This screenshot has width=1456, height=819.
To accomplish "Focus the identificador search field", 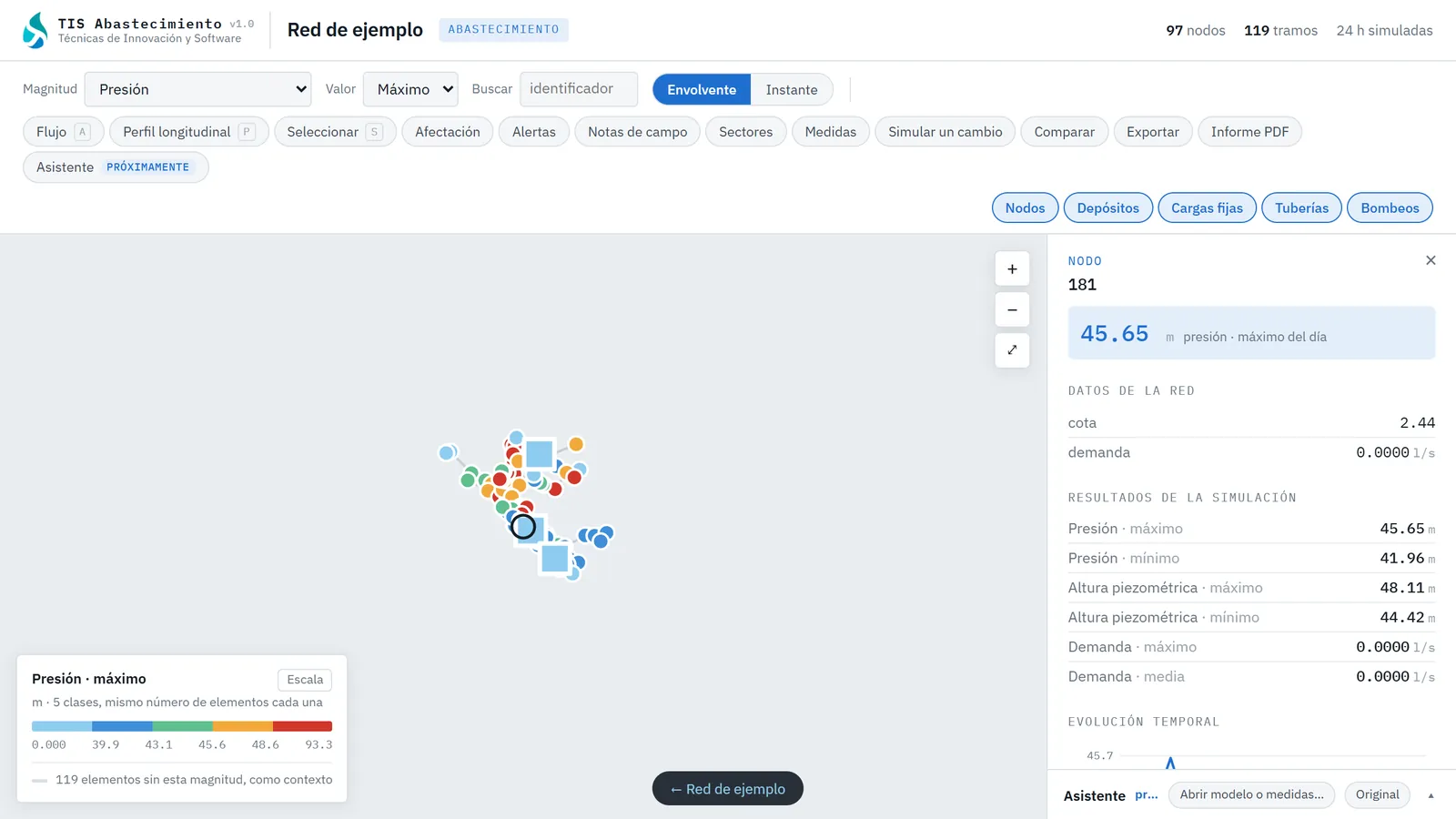I will 579,89.
